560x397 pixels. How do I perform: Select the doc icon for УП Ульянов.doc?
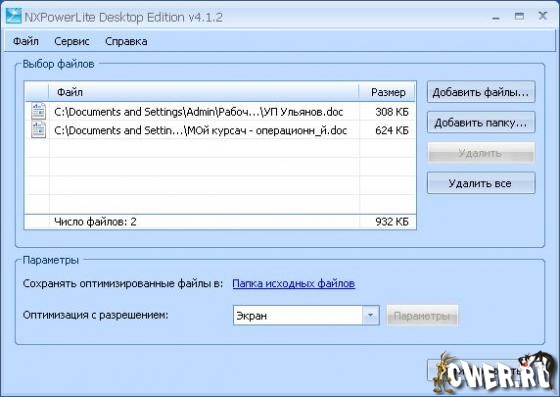(x=38, y=111)
